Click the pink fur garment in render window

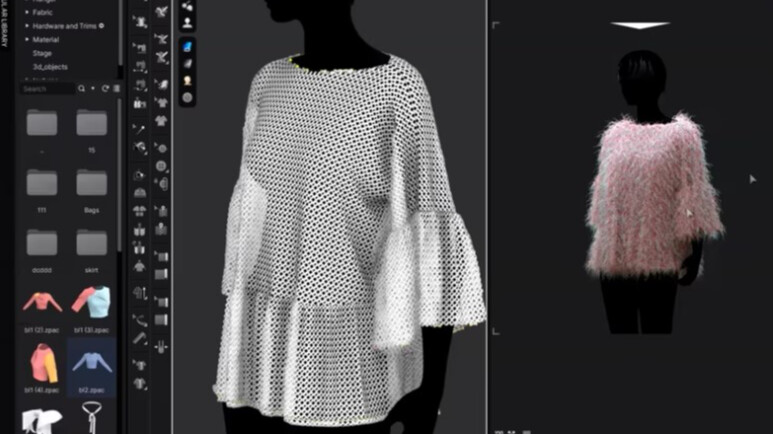(x=653, y=195)
